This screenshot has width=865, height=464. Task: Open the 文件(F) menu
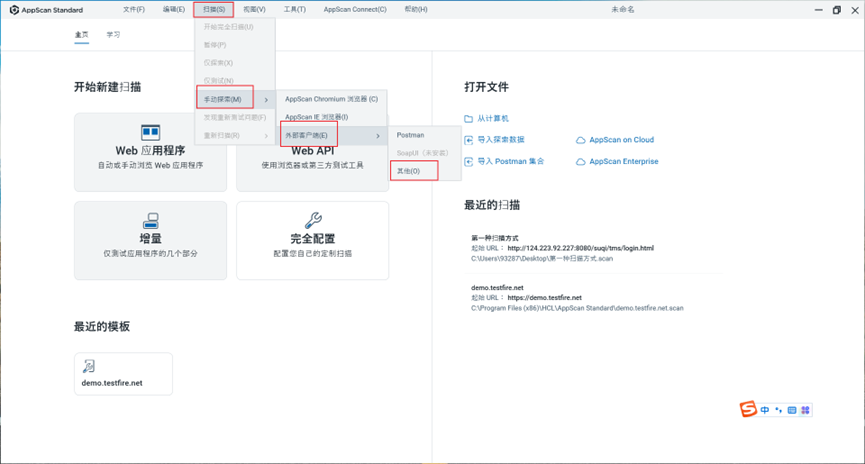[134, 9]
